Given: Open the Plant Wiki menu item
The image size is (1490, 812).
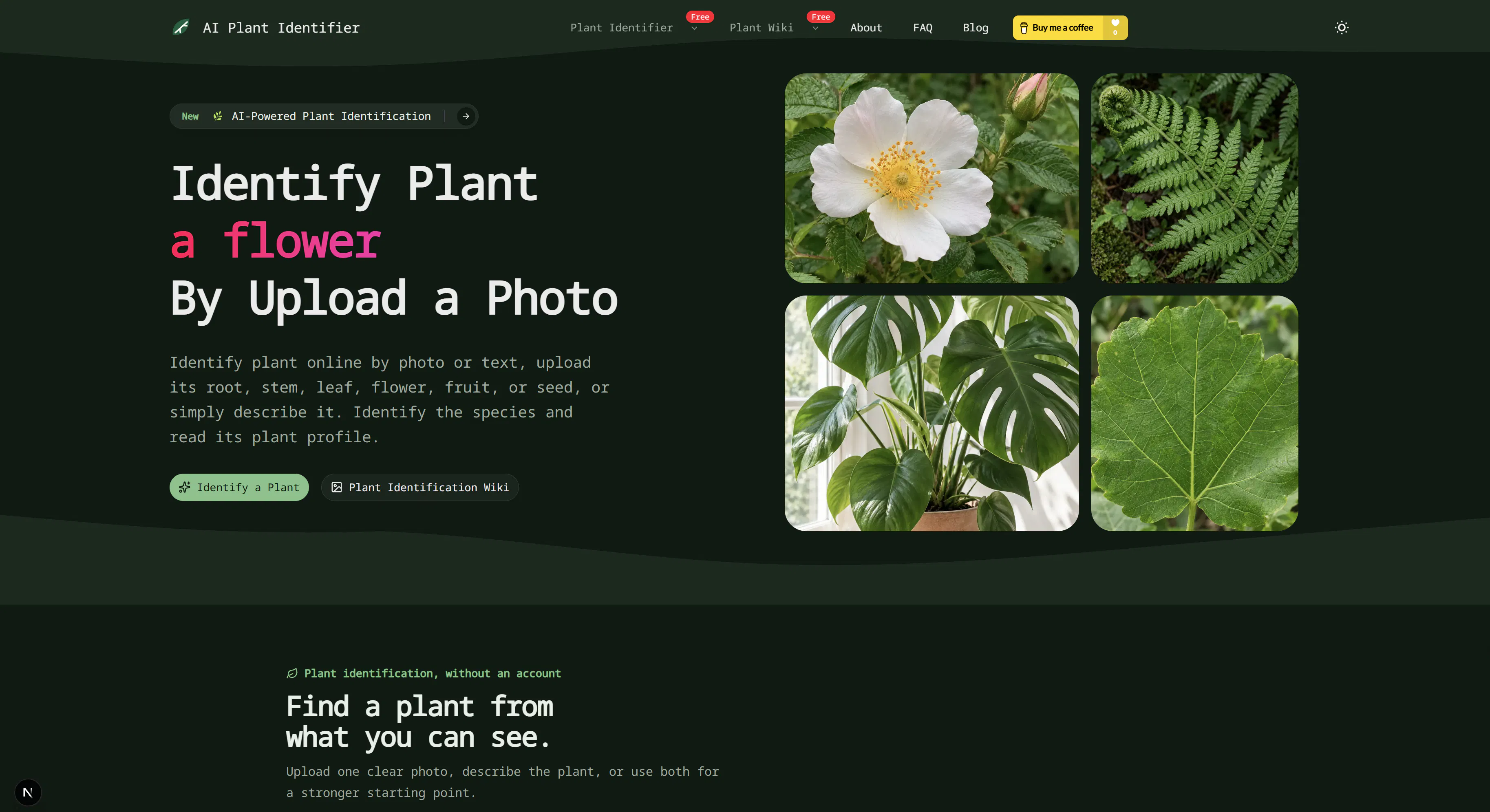Looking at the screenshot, I should [x=761, y=28].
